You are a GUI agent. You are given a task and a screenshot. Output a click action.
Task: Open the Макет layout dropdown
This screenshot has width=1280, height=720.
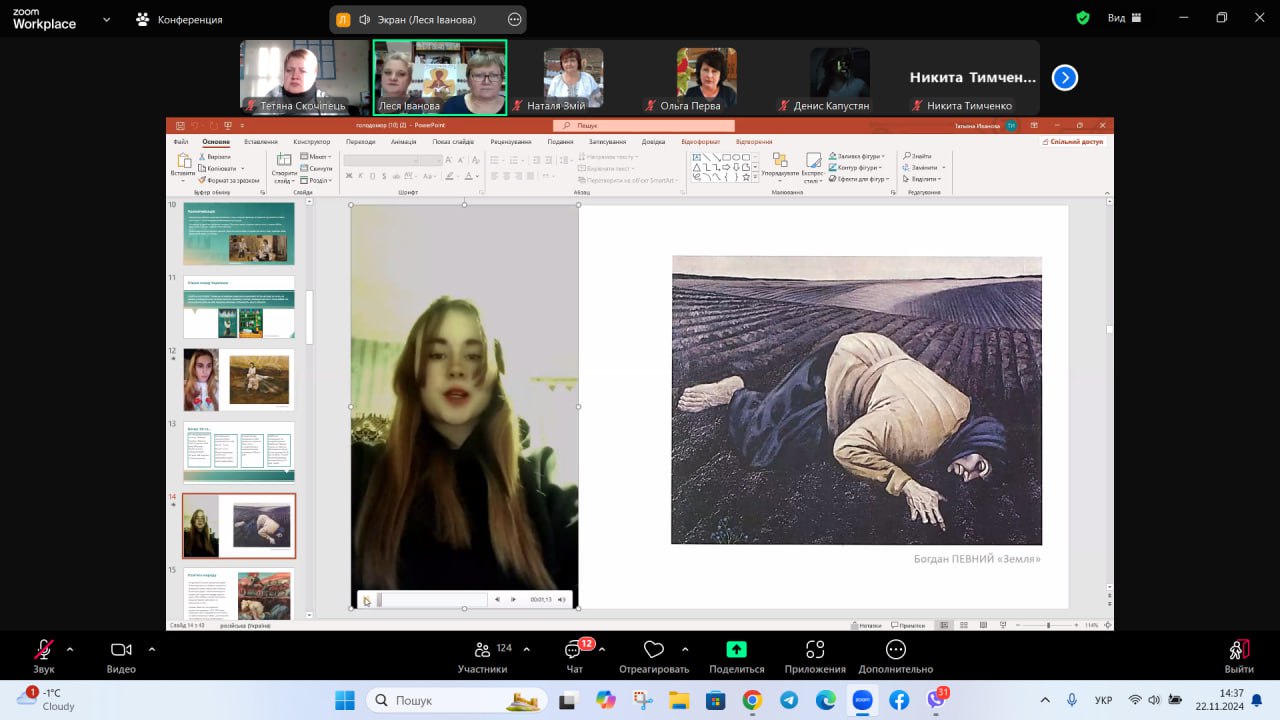(317, 157)
